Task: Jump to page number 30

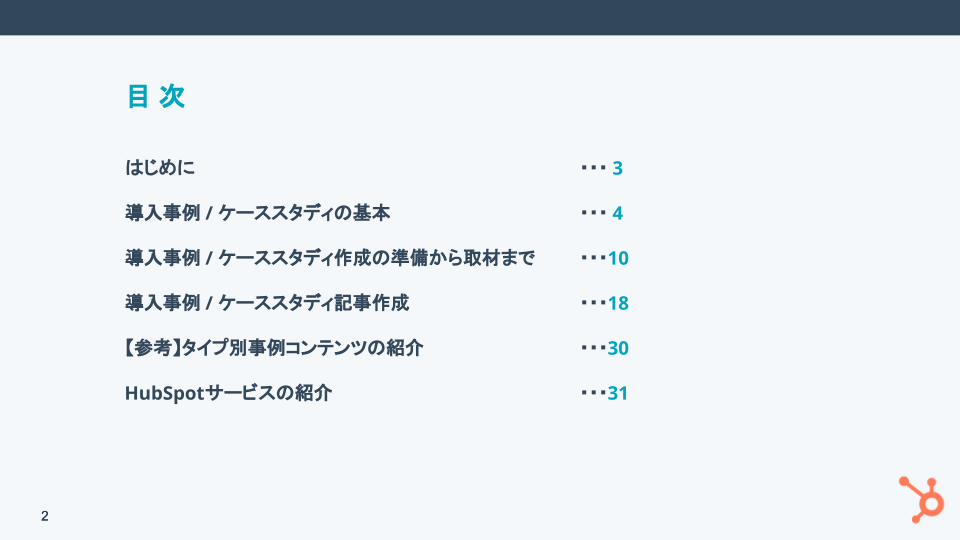Action: pos(618,348)
